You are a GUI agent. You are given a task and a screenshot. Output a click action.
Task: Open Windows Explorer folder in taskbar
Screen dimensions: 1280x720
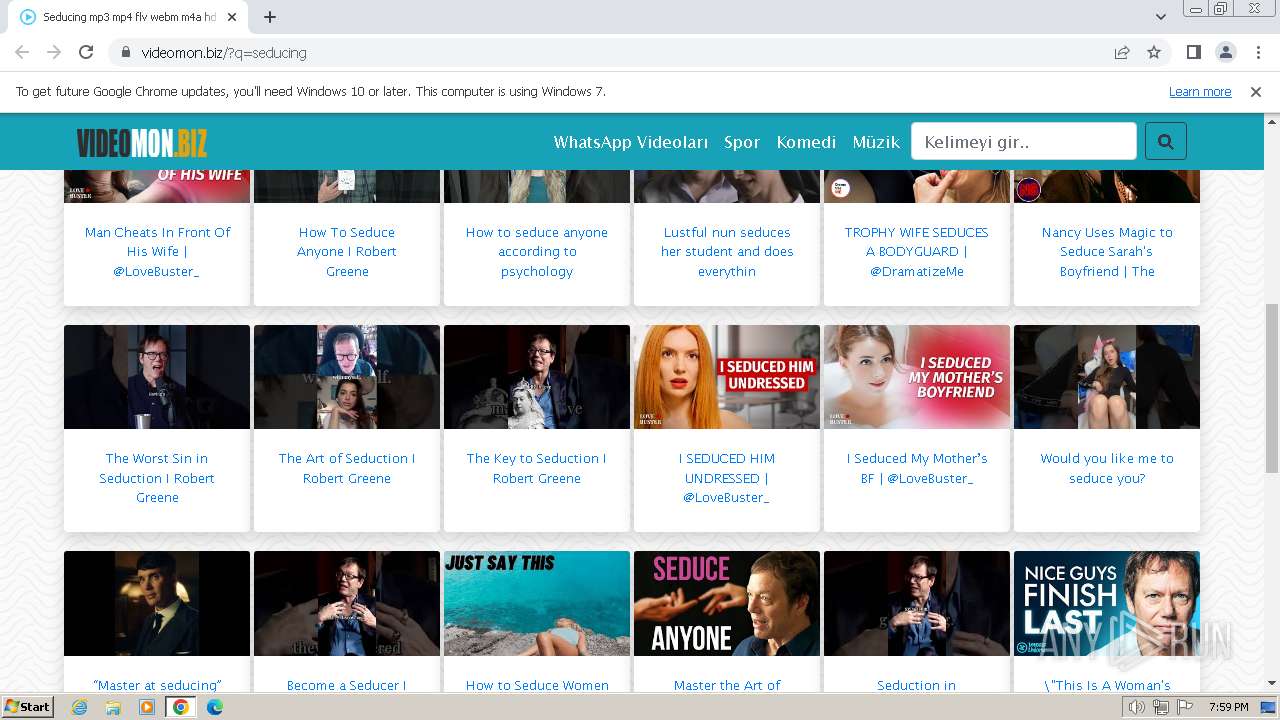(113, 707)
